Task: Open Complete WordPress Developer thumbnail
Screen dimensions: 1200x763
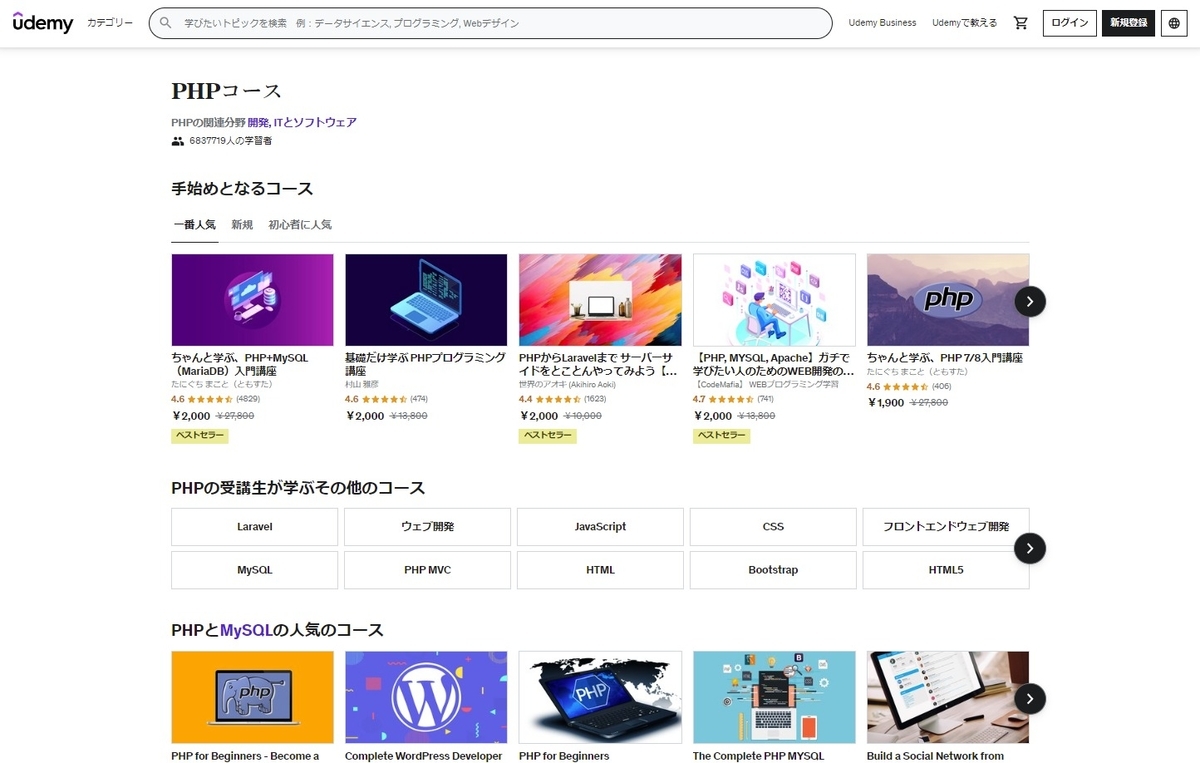Action: pyautogui.click(x=426, y=697)
